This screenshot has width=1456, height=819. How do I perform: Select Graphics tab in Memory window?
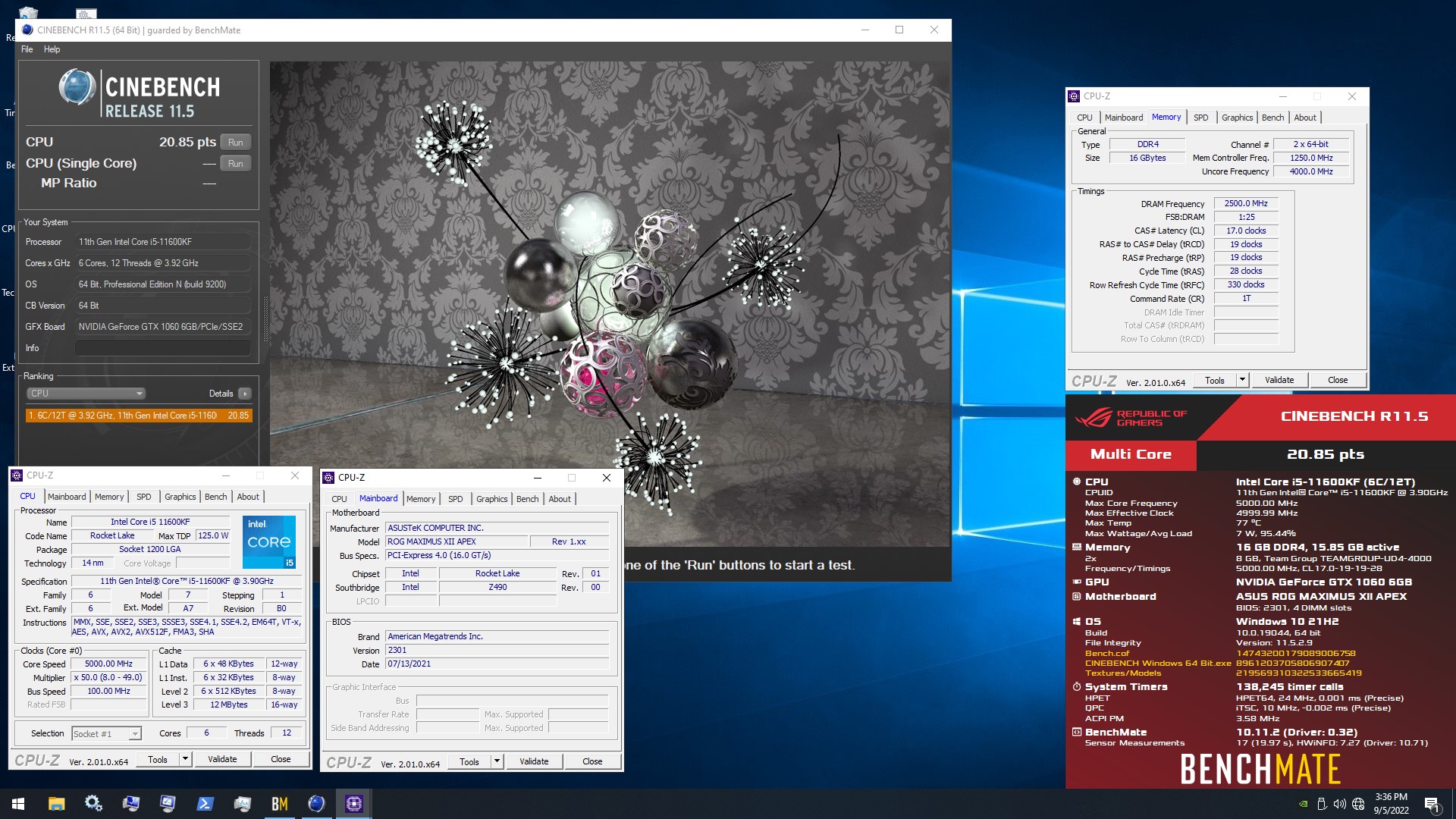(1237, 118)
